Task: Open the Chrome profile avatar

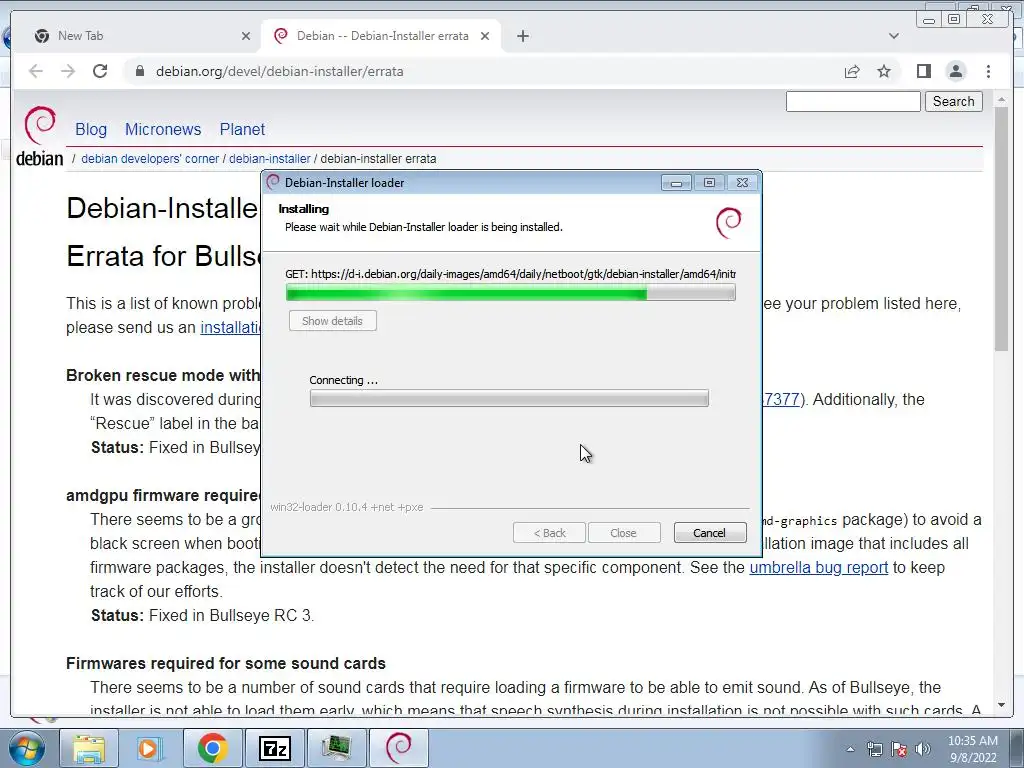Action: (955, 71)
